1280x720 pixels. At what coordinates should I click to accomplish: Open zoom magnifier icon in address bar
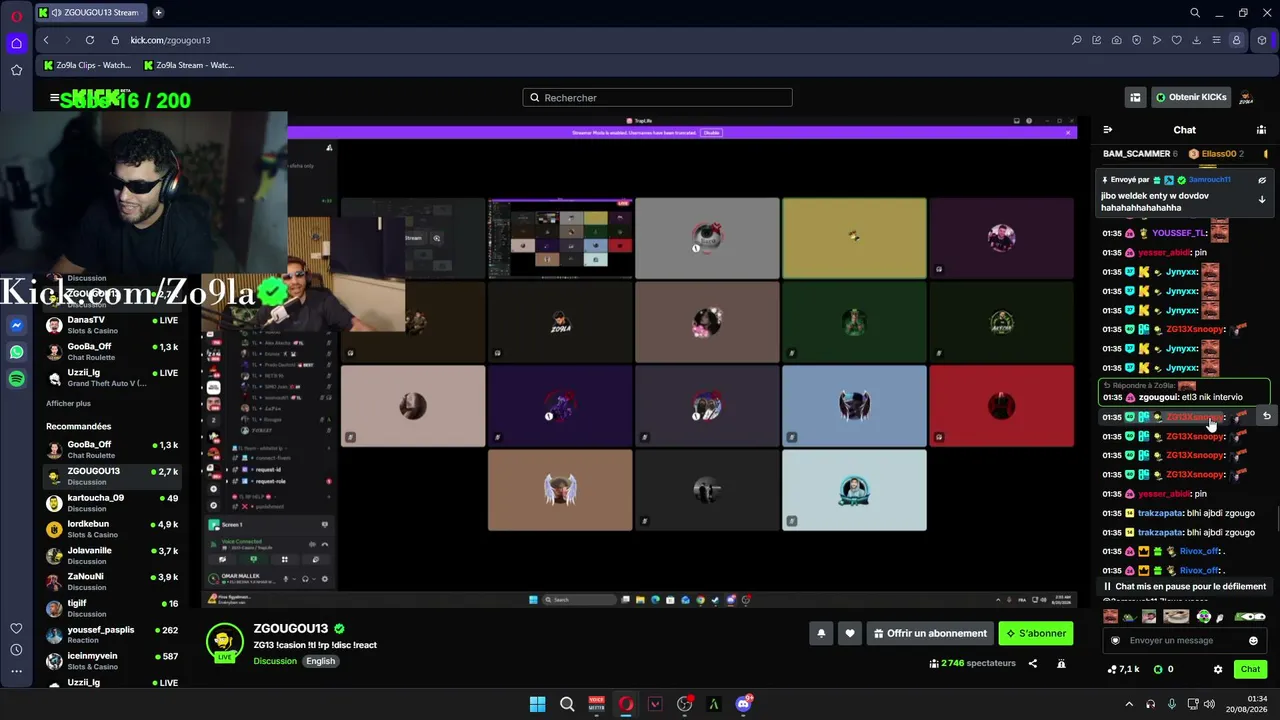(1076, 40)
